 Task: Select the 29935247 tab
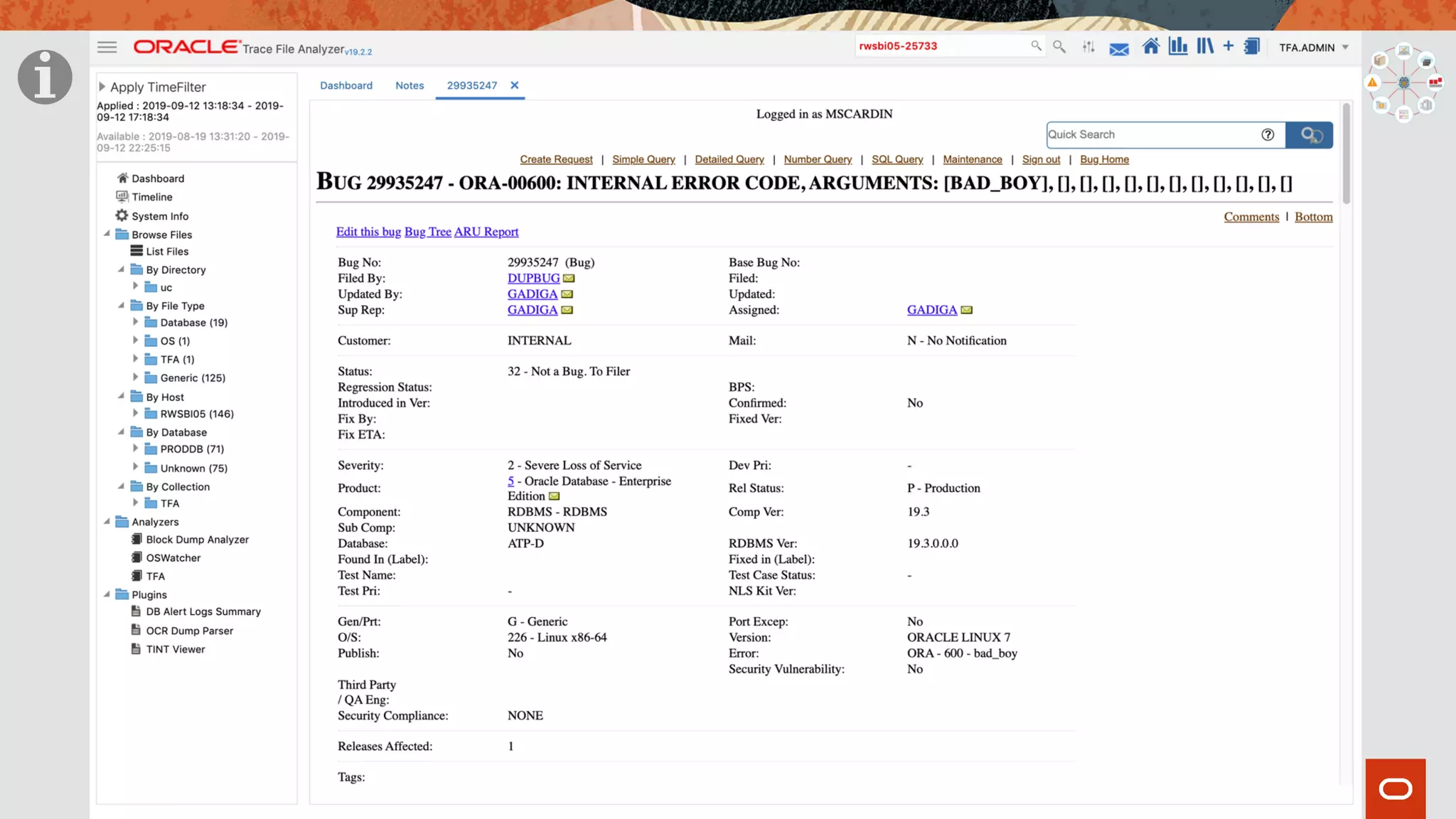pyautogui.click(x=472, y=85)
